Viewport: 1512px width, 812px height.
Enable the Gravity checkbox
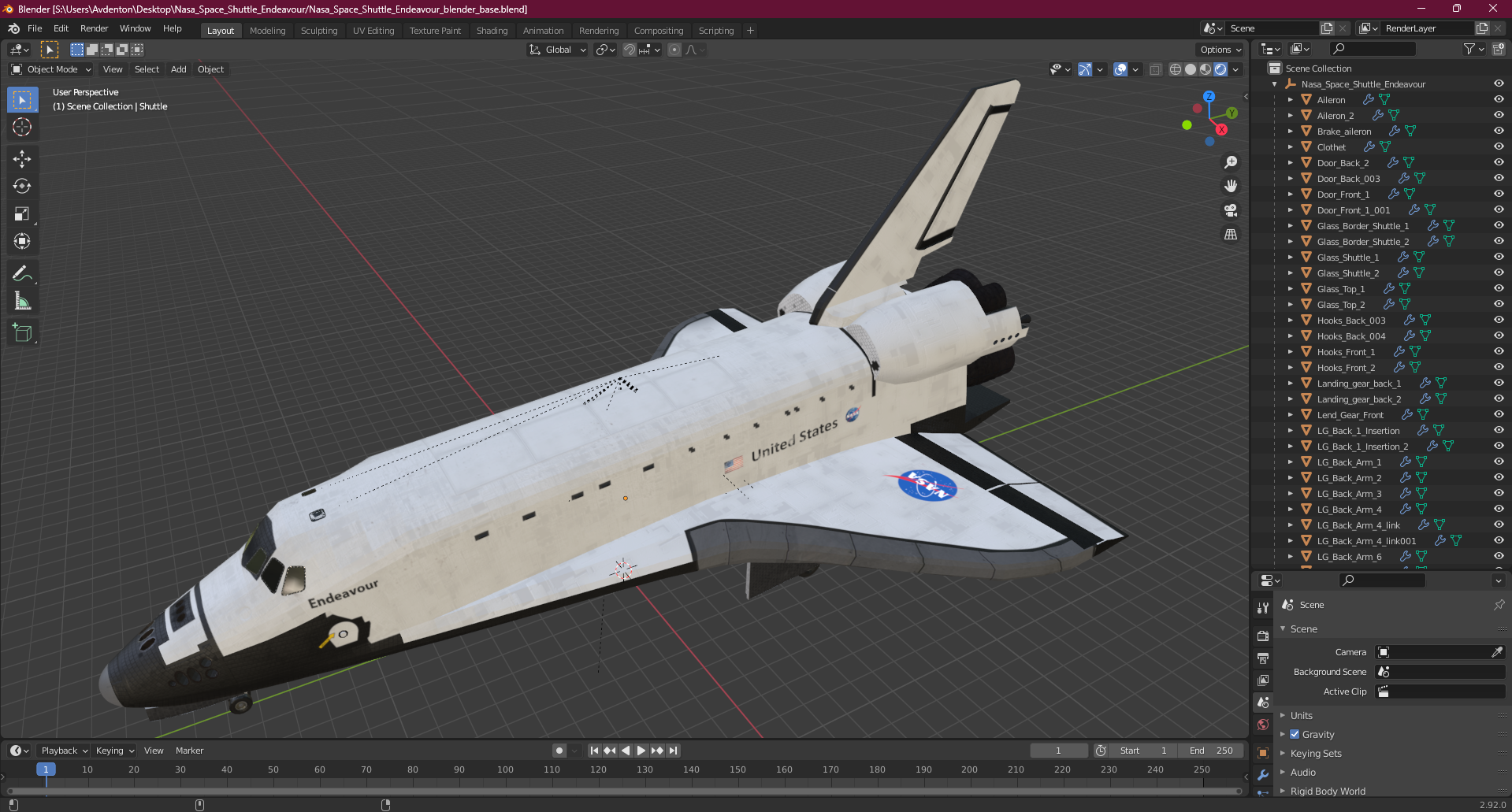pos(1295,734)
